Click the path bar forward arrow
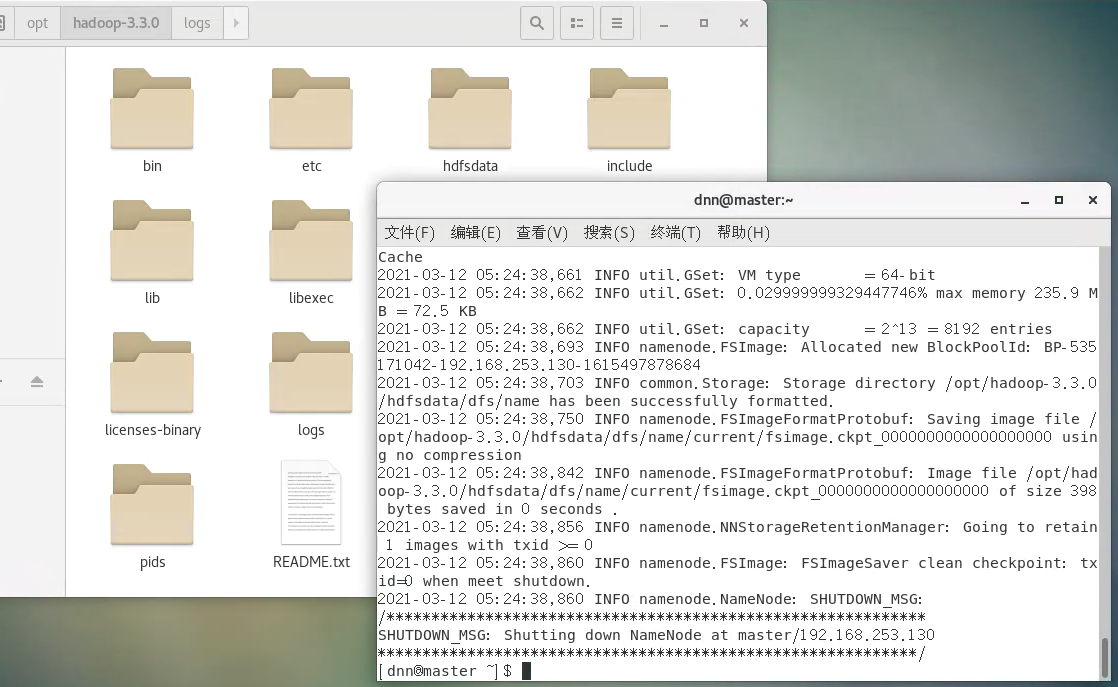 tap(236, 23)
